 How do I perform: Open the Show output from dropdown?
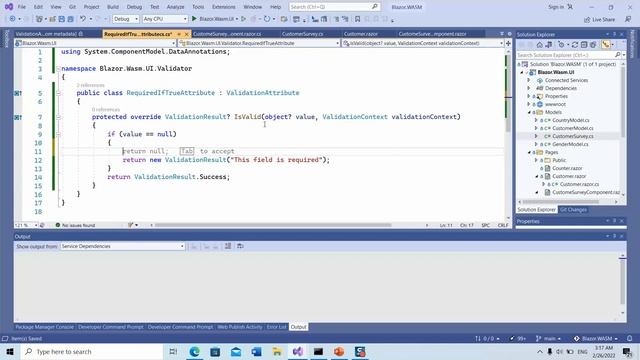coord(122,246)
